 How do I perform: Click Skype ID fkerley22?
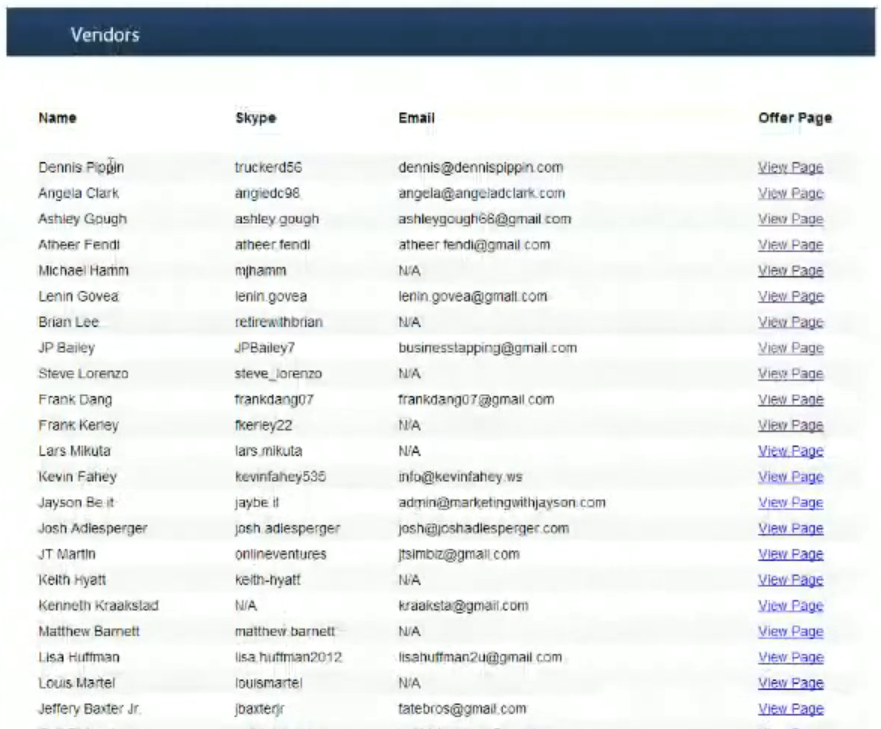[x=264, y=425]
